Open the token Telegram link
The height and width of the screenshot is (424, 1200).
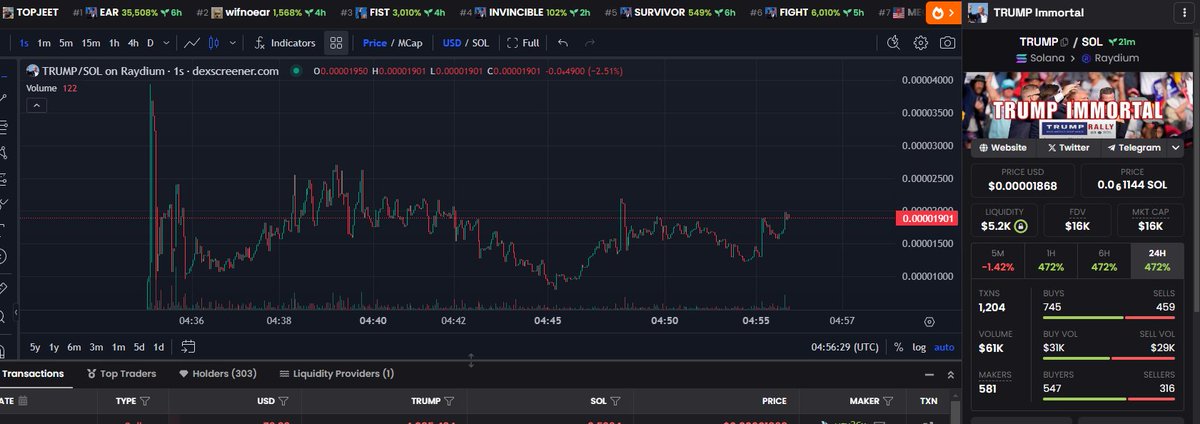click(x=1134, y=147)
